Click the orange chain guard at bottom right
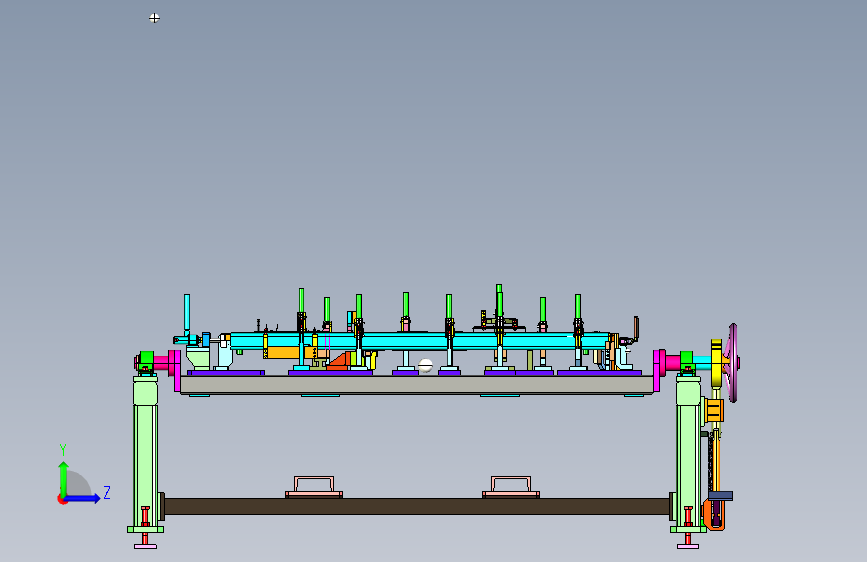867x562 pixels. click(x=714, y=514)
